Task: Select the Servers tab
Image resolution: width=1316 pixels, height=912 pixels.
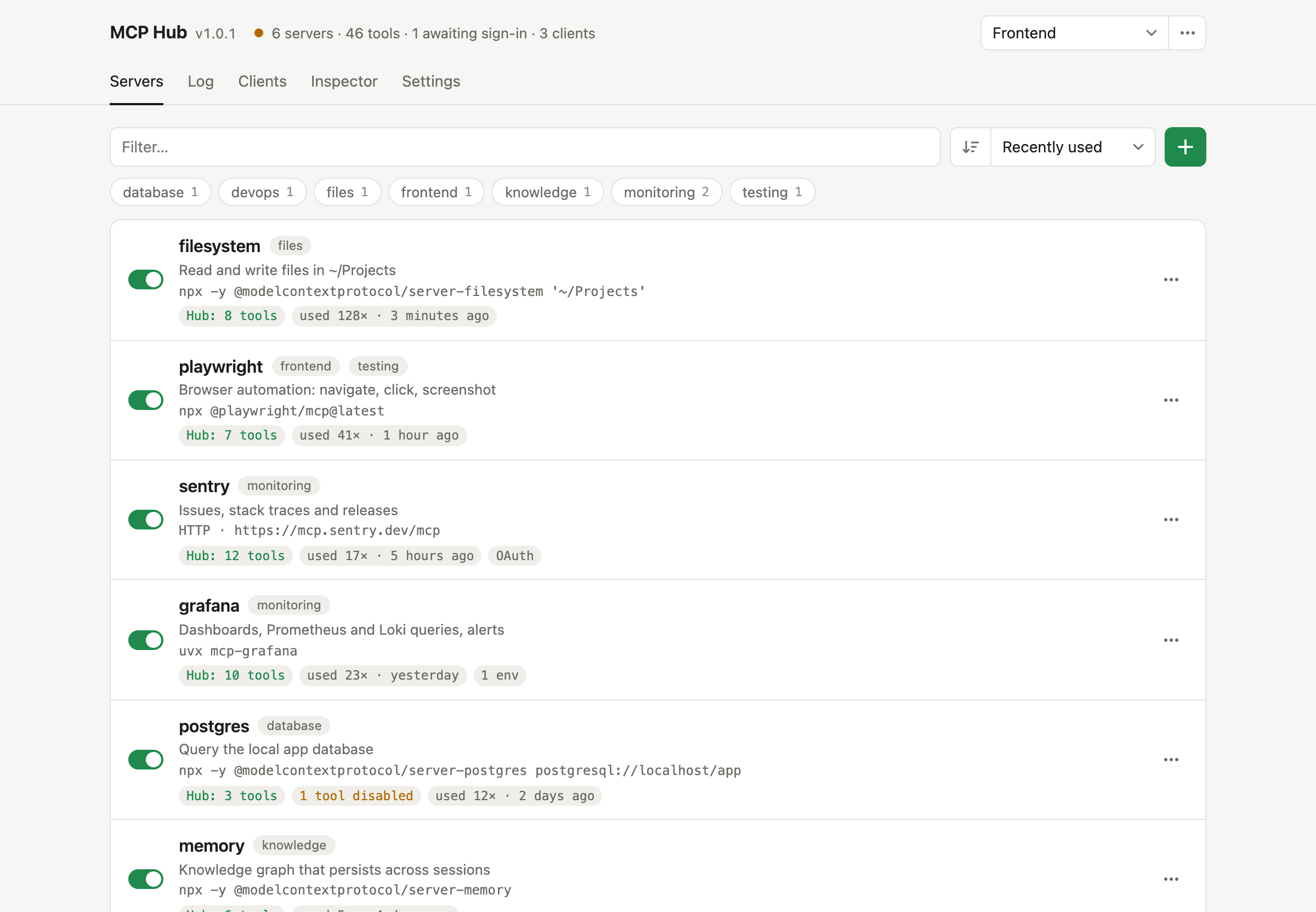Action: 137,81
